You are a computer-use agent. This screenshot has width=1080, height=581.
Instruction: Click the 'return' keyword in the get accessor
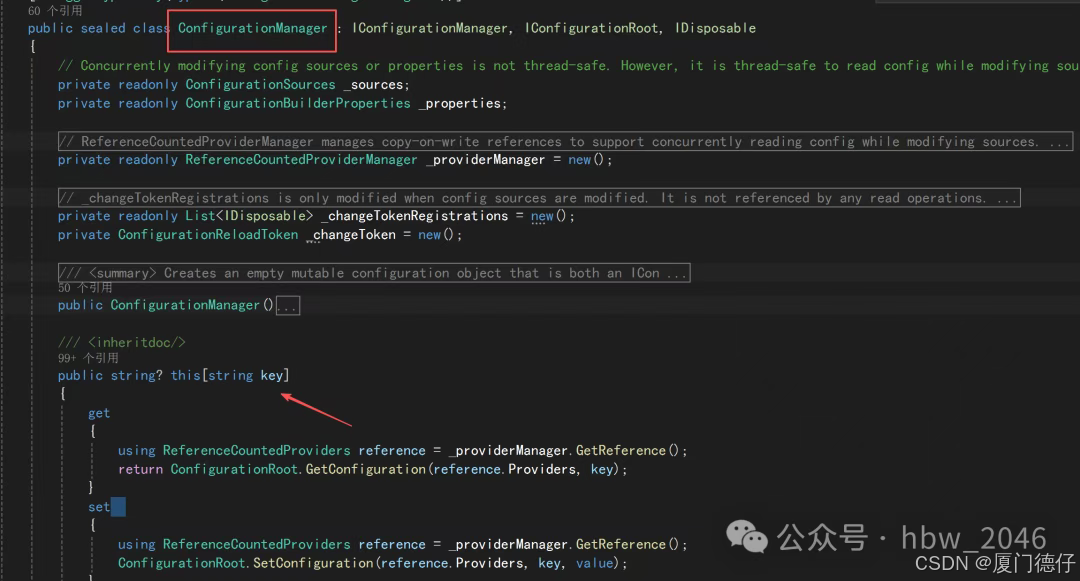pos(140,469)
